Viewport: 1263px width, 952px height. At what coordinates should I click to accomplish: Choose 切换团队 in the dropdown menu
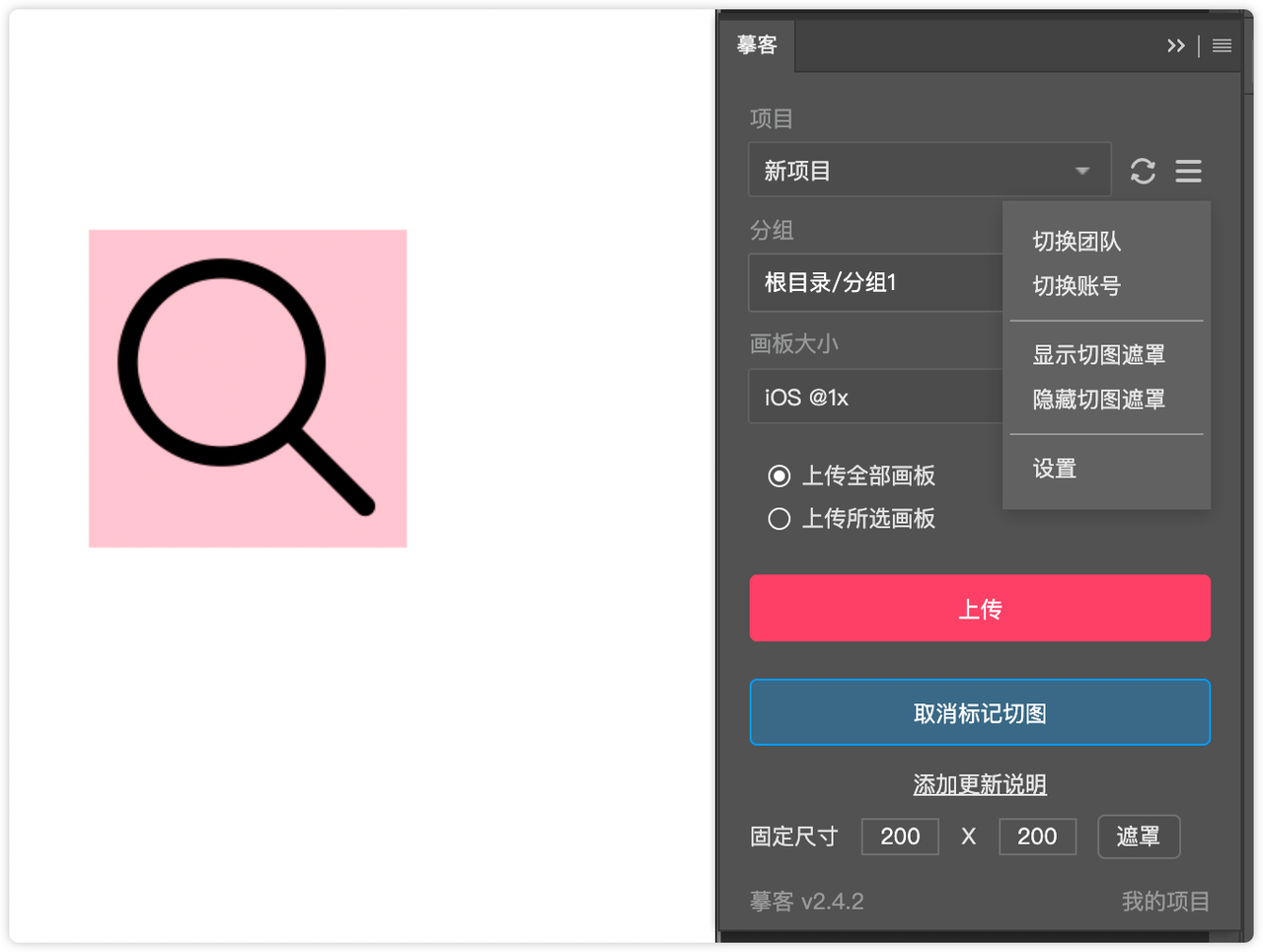pos(1077,242)
